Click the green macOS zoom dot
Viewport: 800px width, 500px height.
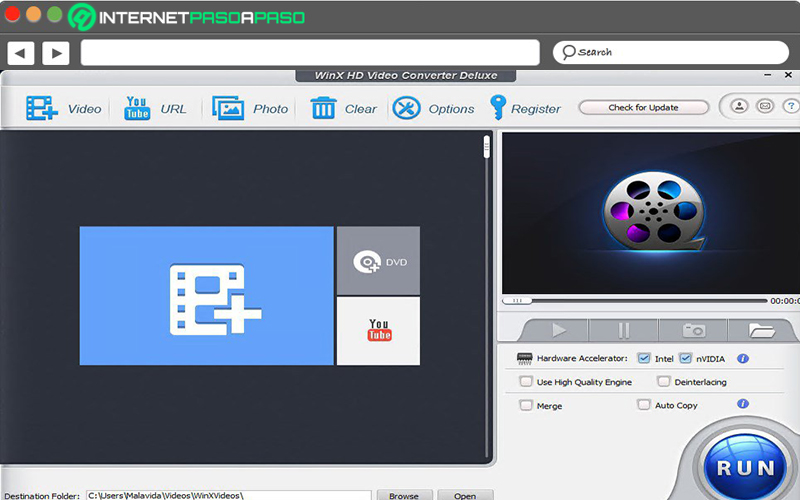(x=55, y=14)
